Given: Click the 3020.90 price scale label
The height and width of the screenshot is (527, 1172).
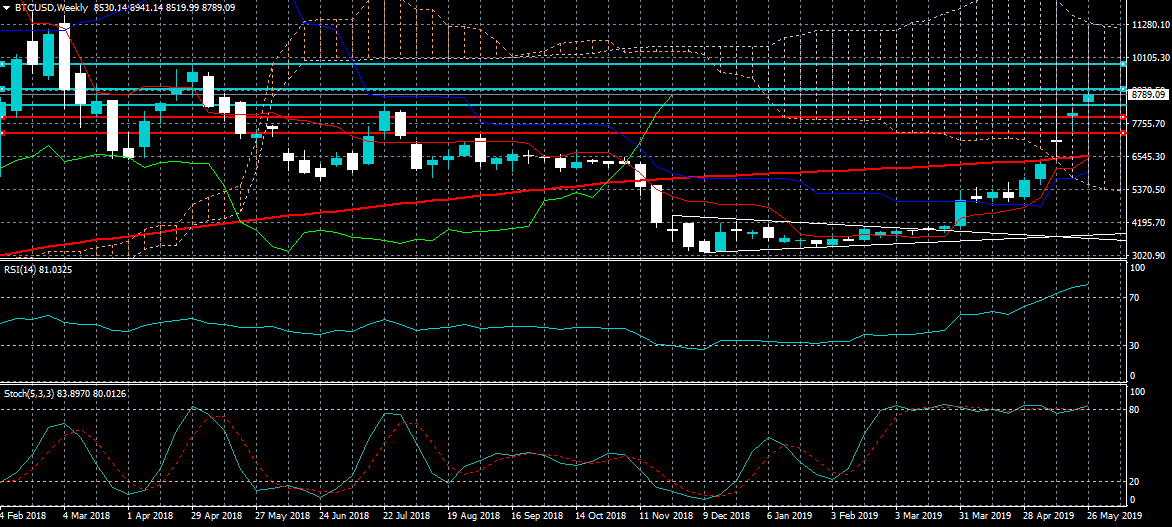Looking at the screenshot, I should tap(1150, 255).
